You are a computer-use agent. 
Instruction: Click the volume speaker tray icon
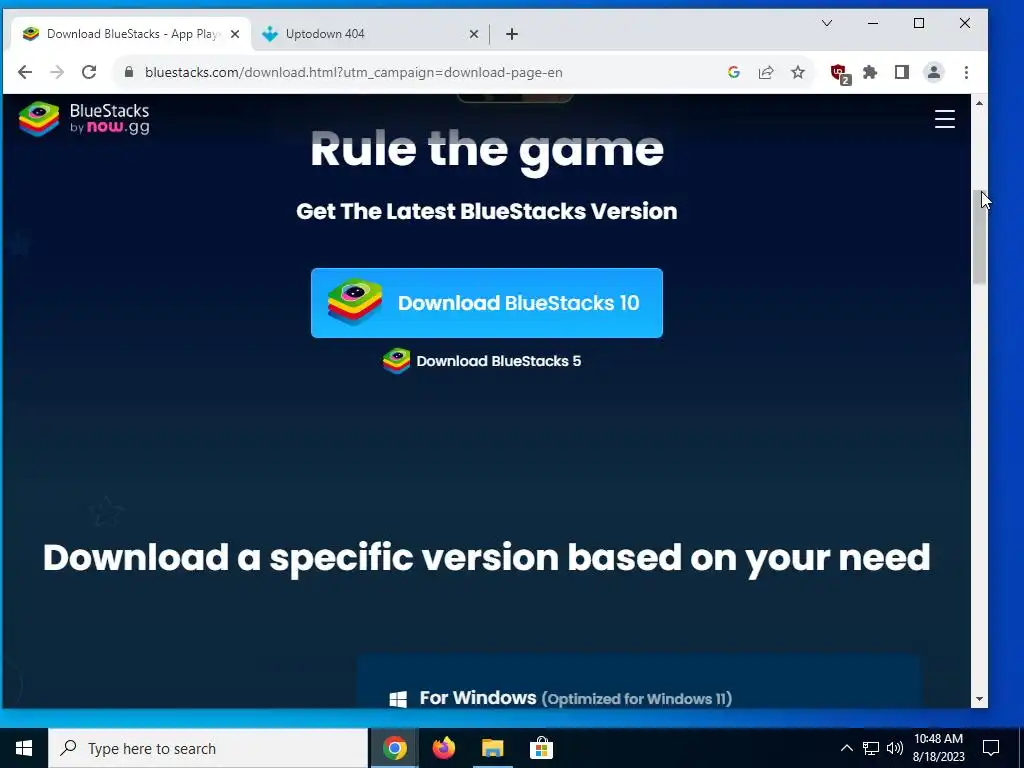click(895, 748)
